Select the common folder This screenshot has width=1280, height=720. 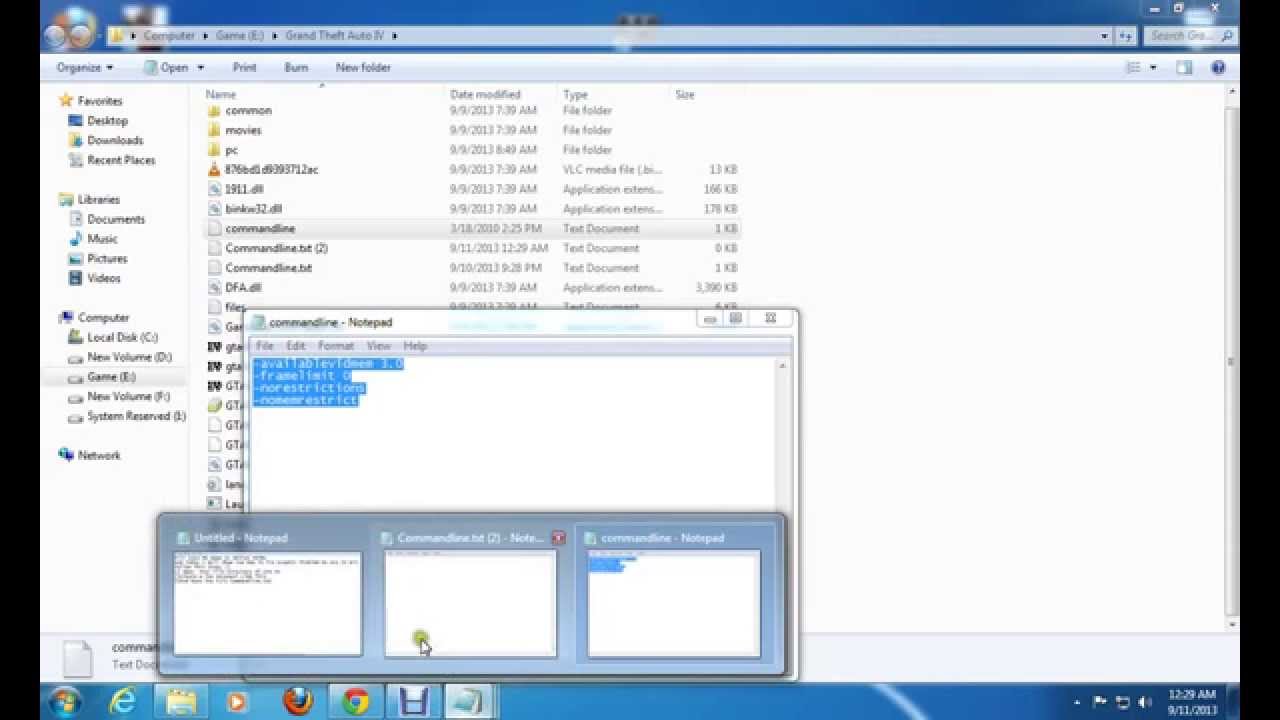tap(248, 110)
